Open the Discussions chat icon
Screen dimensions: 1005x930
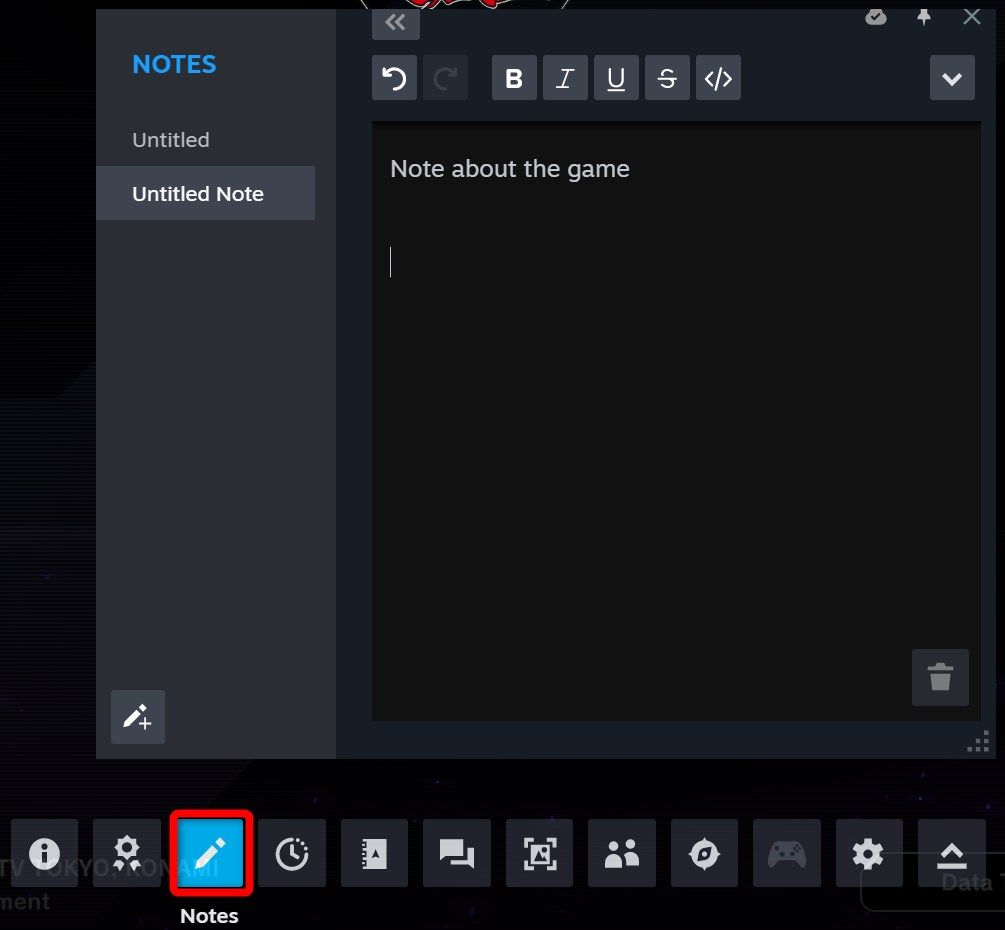click(x=457, y=853)
